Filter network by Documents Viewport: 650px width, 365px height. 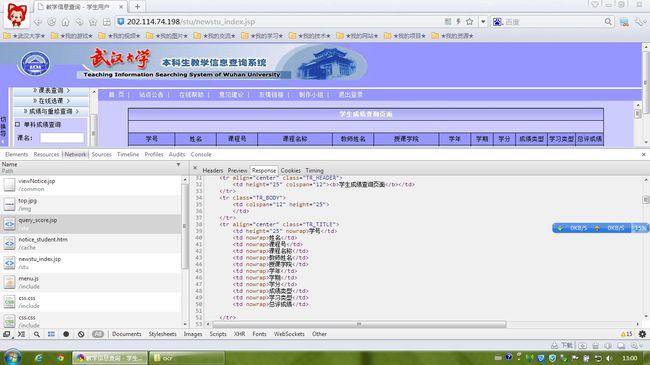pyautogui.click(x=126, y=334)
